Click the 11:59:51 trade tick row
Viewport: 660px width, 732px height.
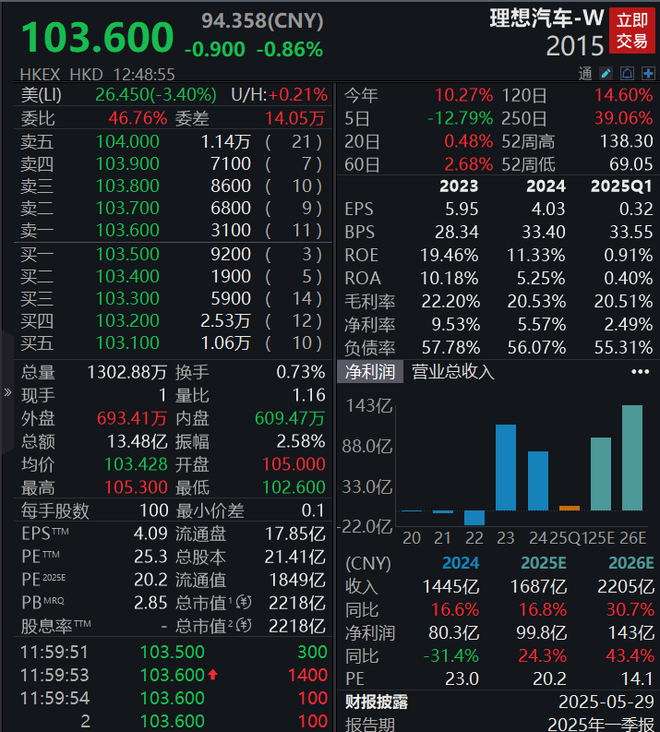point(173,652)
